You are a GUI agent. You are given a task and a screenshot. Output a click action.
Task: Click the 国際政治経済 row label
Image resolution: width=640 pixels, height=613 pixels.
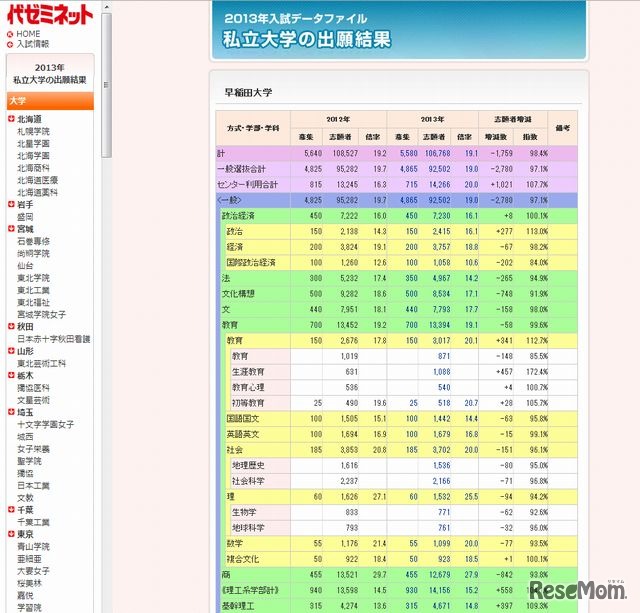coord(251,262)
